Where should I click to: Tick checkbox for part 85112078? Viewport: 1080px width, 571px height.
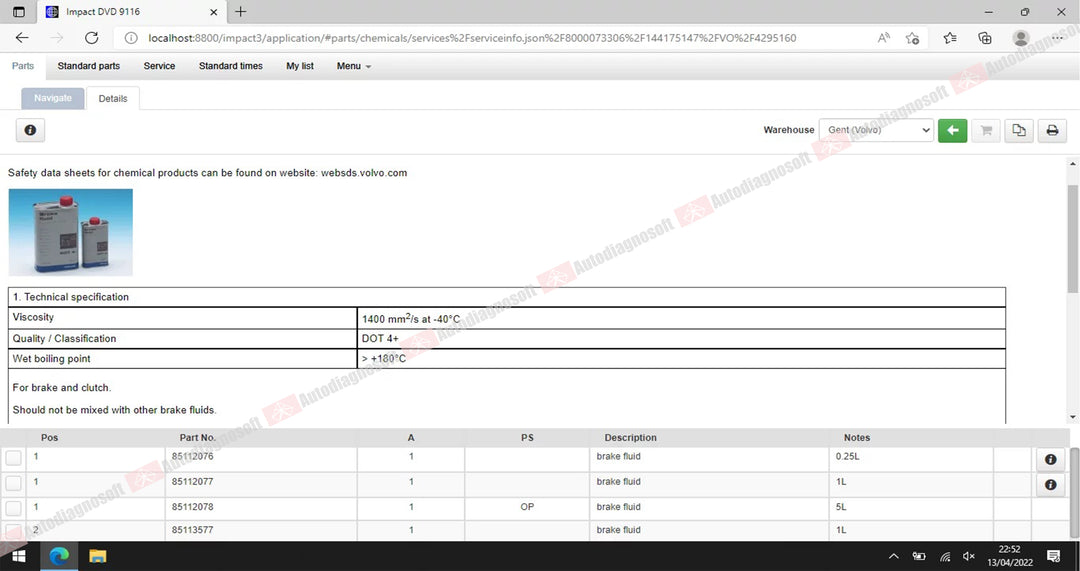13,508
